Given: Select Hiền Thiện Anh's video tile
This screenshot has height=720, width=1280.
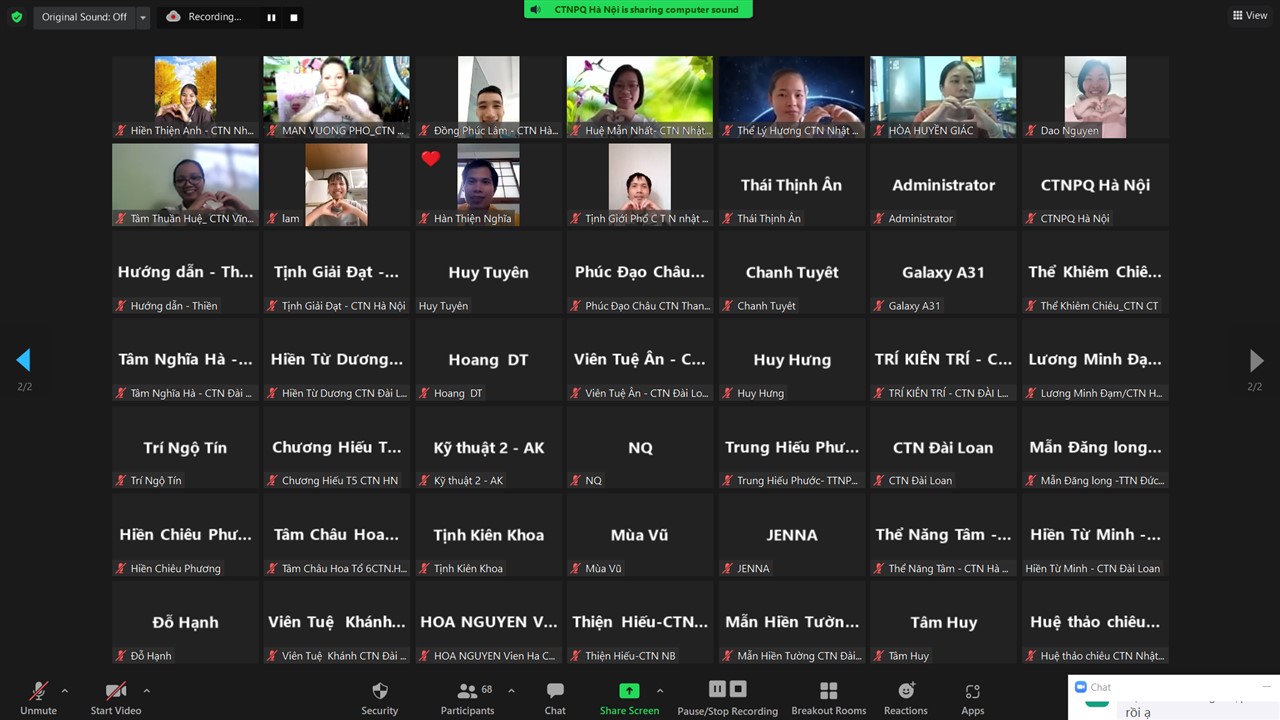Looking at the screenshot, I should (185, 97).
